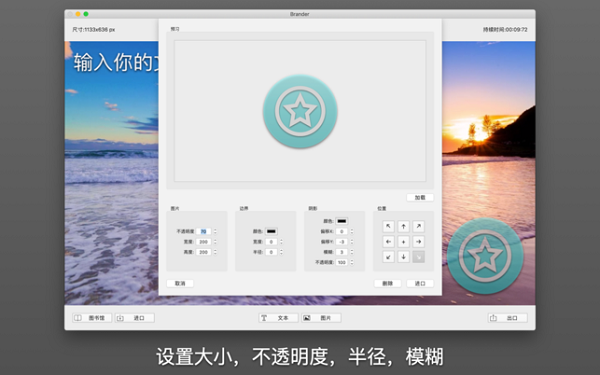
Task: Set position to middle-left arrow
Action: pyautogui.click(x=388, y=241)
